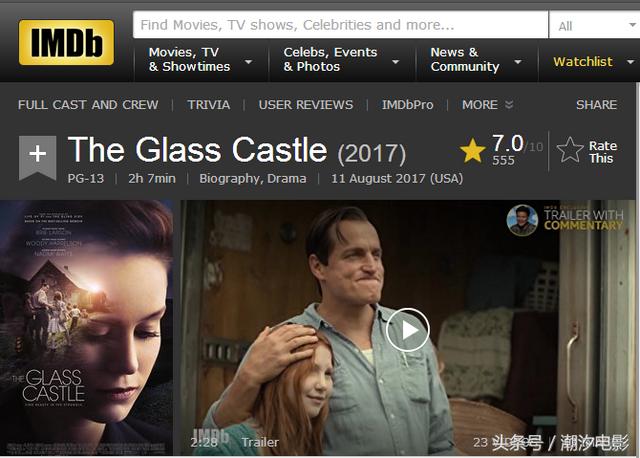The width and height of the screenshot is (640, 458).
Task: Open USER REVIEWS
Action: [x=306, y=104]
